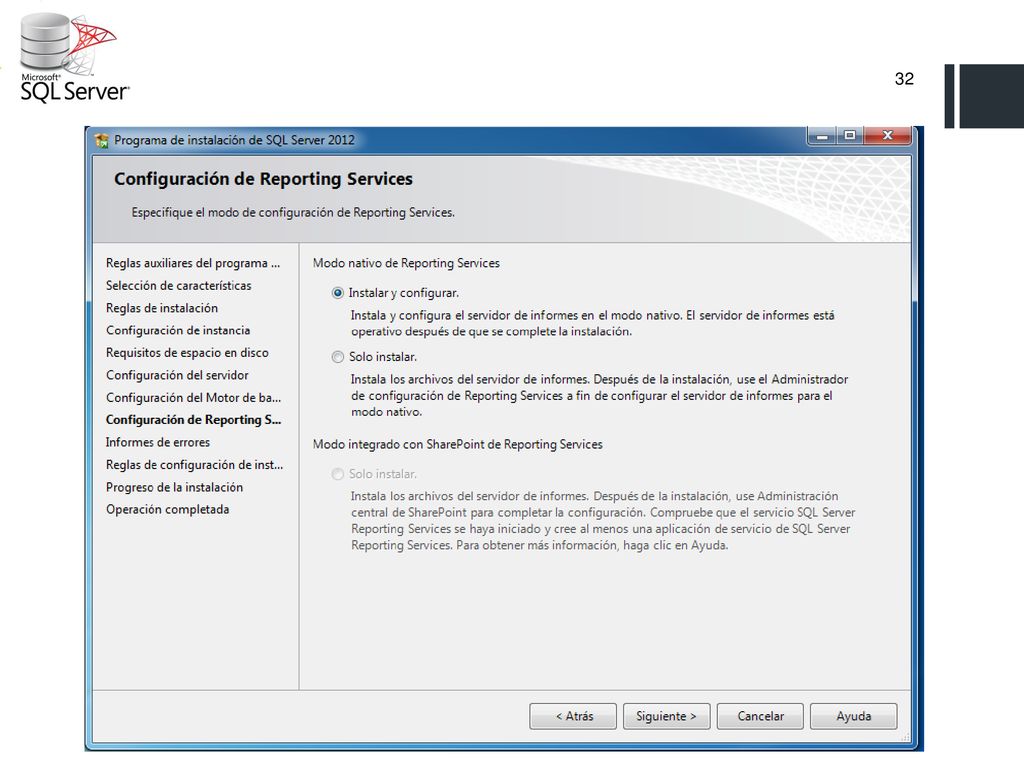Viewport: 1024px width, 768px height.
Task: Open 'Configuración del servidor' step
Action: (177, 376)
